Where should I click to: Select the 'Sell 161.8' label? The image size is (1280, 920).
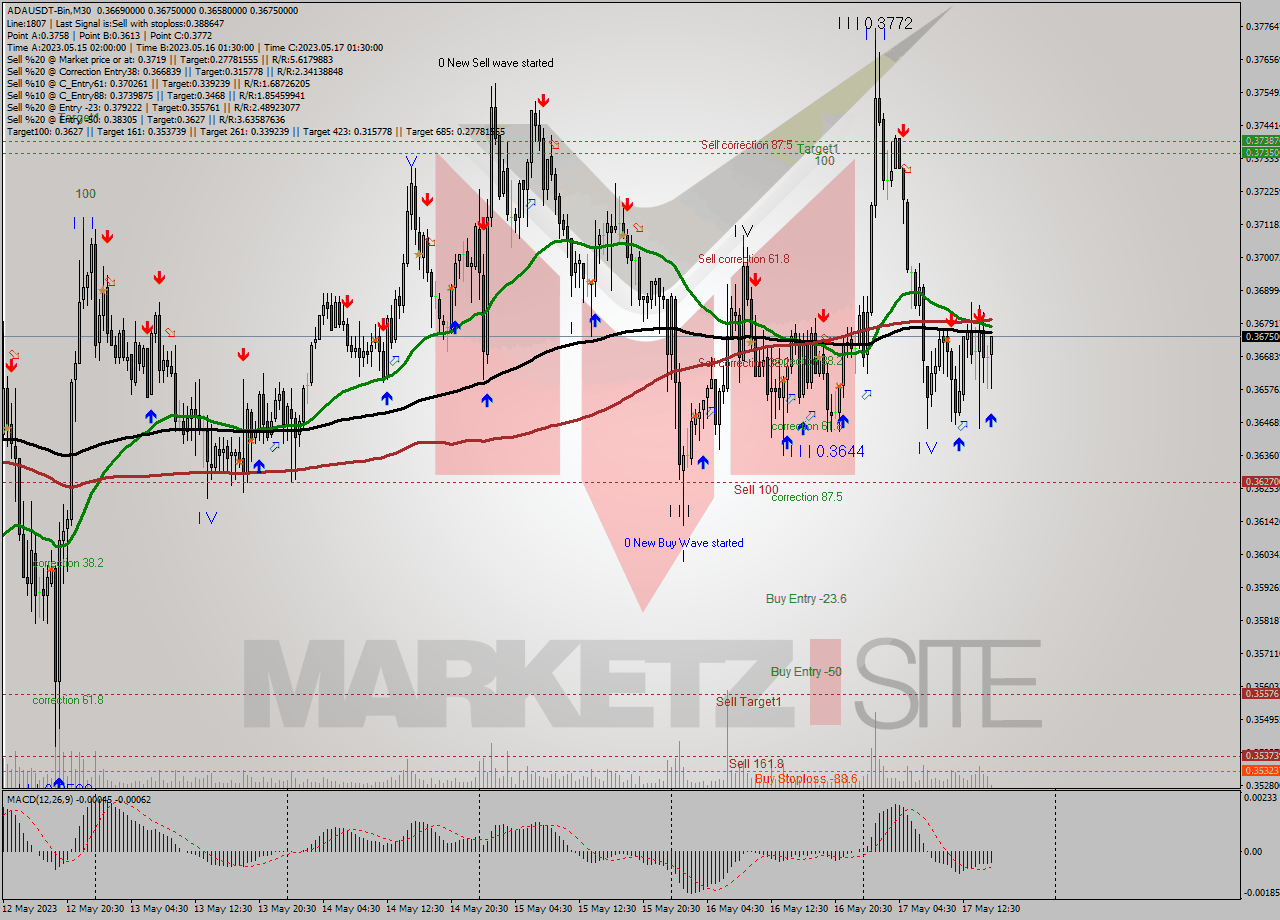coord(756,764)
